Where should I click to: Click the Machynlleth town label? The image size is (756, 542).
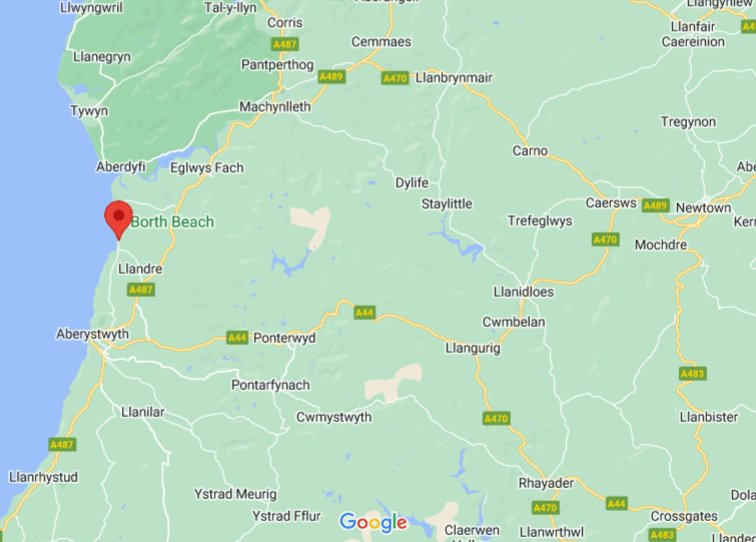[275, 107]
